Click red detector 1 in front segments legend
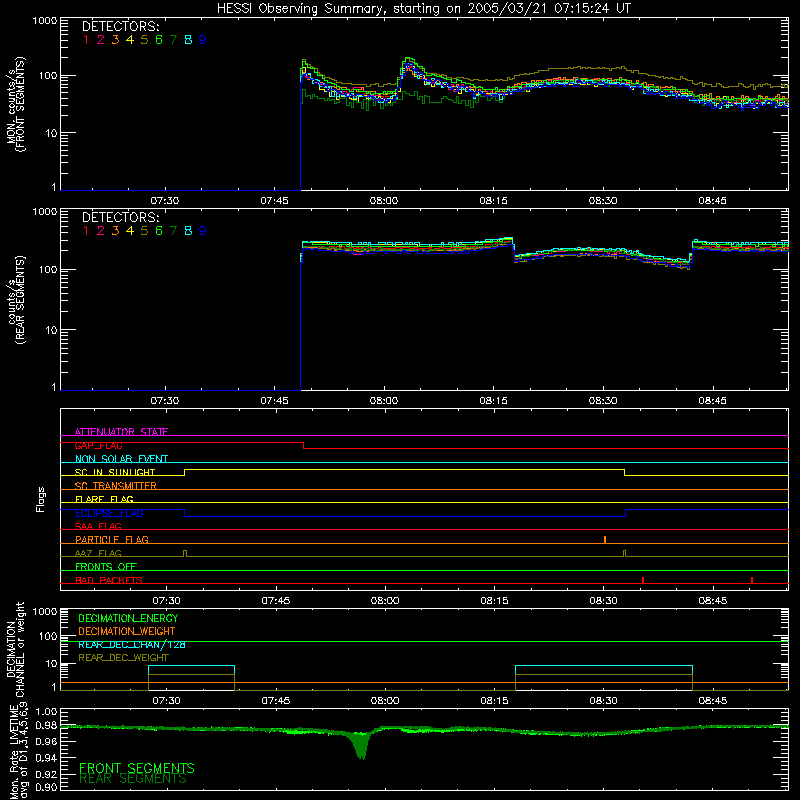Image resolution: width=800 pixels, height=800 pixels. click(86, 40)
